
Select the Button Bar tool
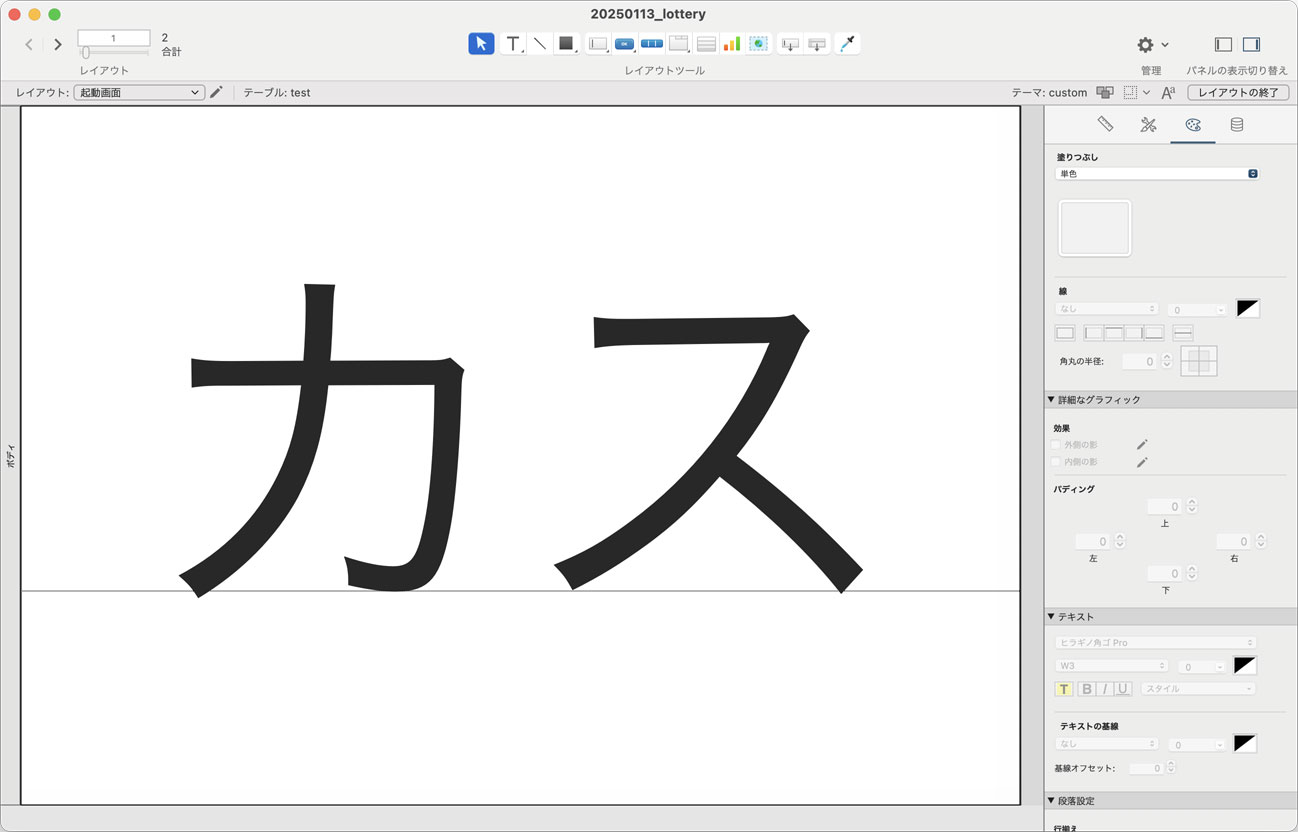coord(652,44)
